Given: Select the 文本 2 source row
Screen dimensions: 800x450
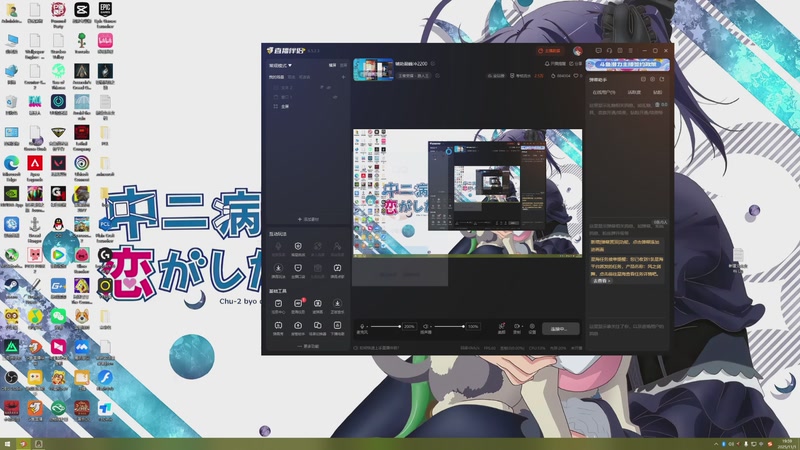Looking at the screenshot, I should pos(308,88).
